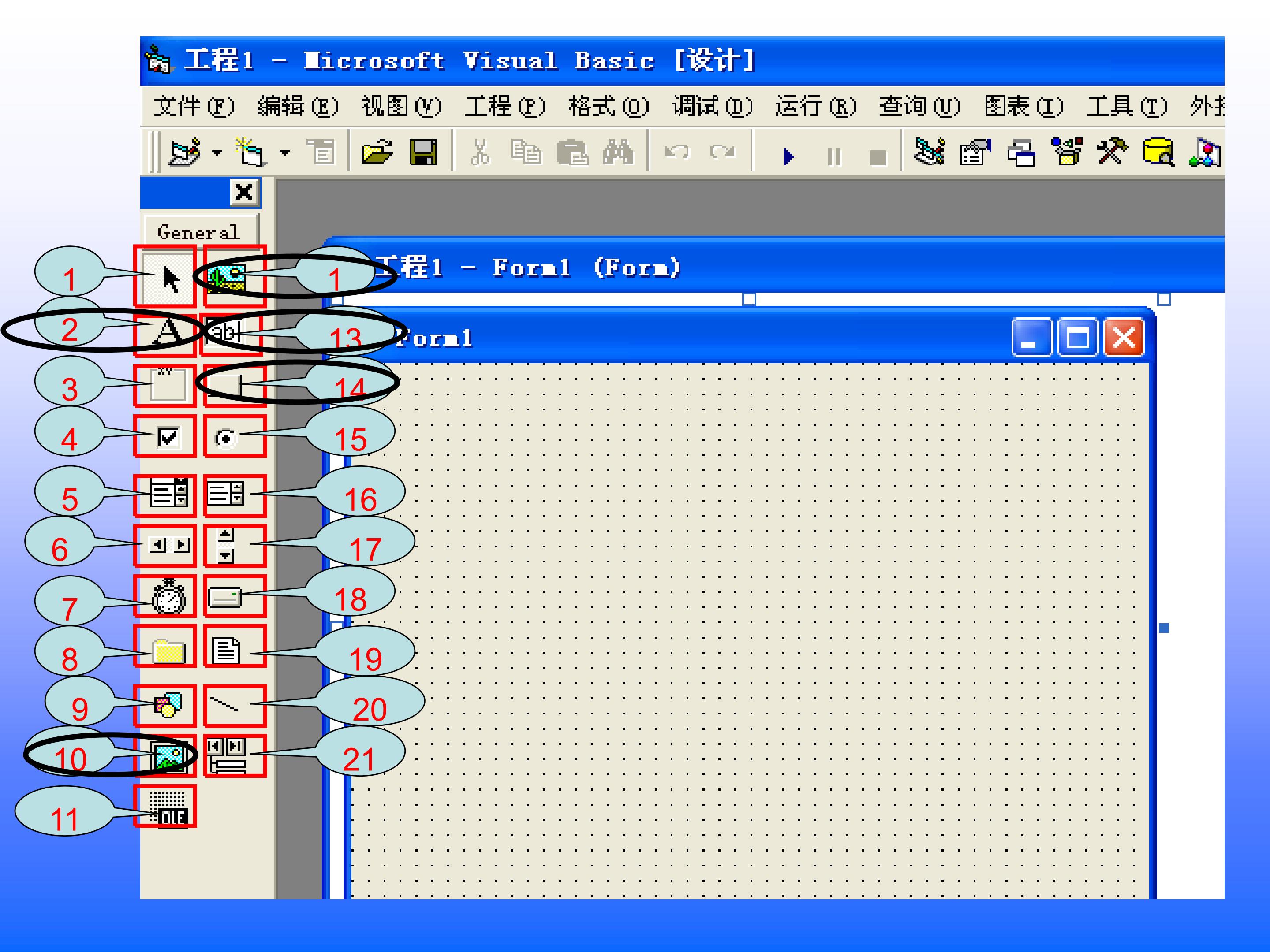
Task: Expand the Add Form dropdown arrow
Action: click(x=285, y=153)
